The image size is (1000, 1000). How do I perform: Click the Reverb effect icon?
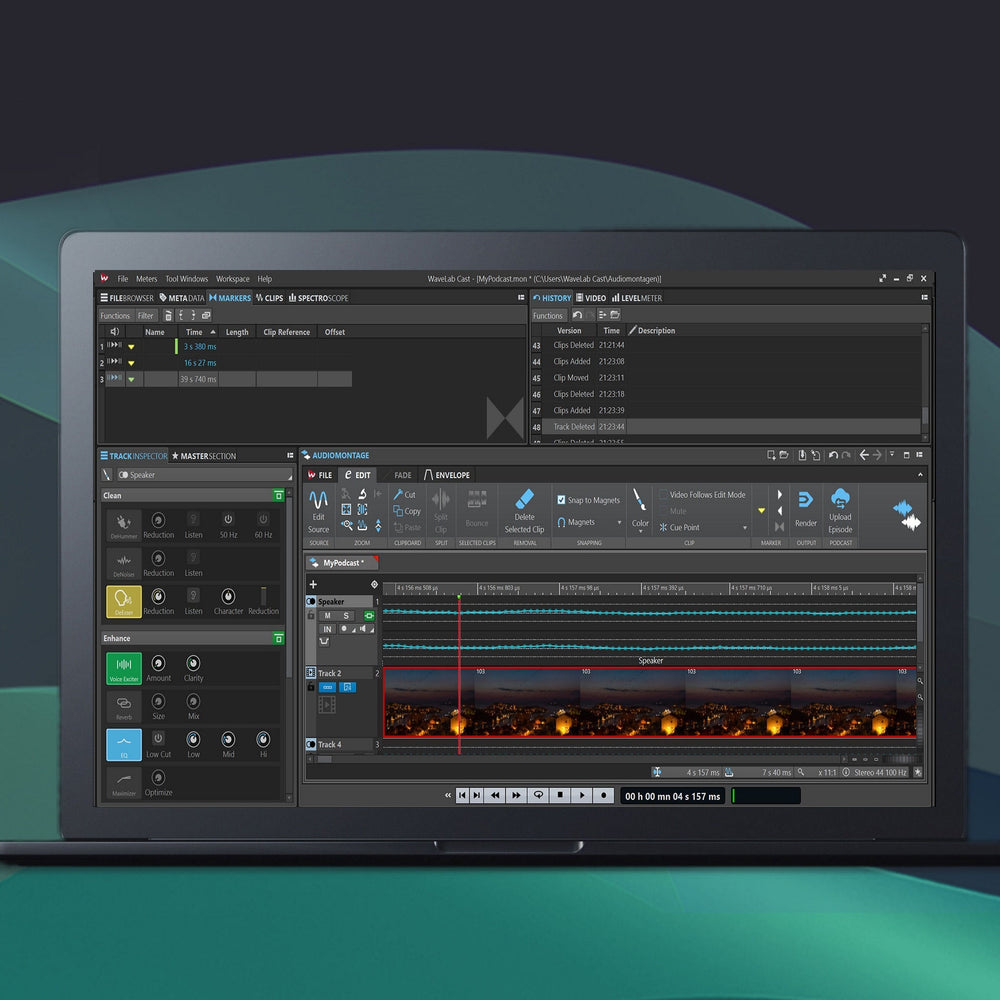[124, 704]
